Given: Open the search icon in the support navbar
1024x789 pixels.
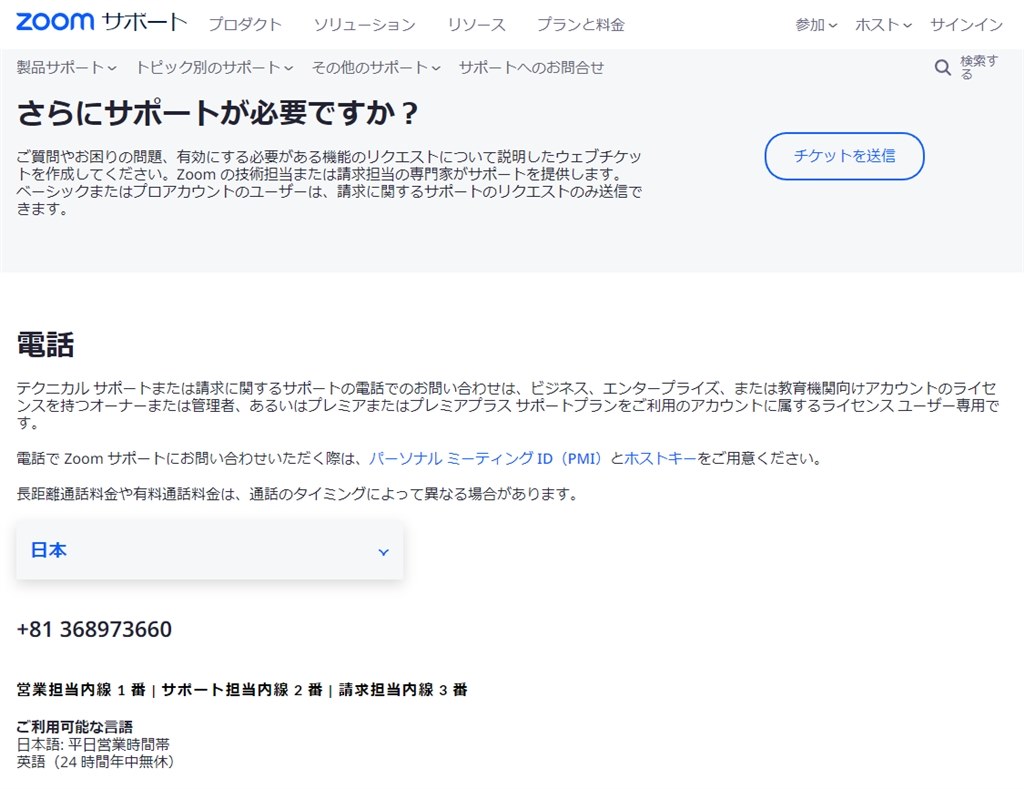Looking at the screenshot, I should (942, 67).
